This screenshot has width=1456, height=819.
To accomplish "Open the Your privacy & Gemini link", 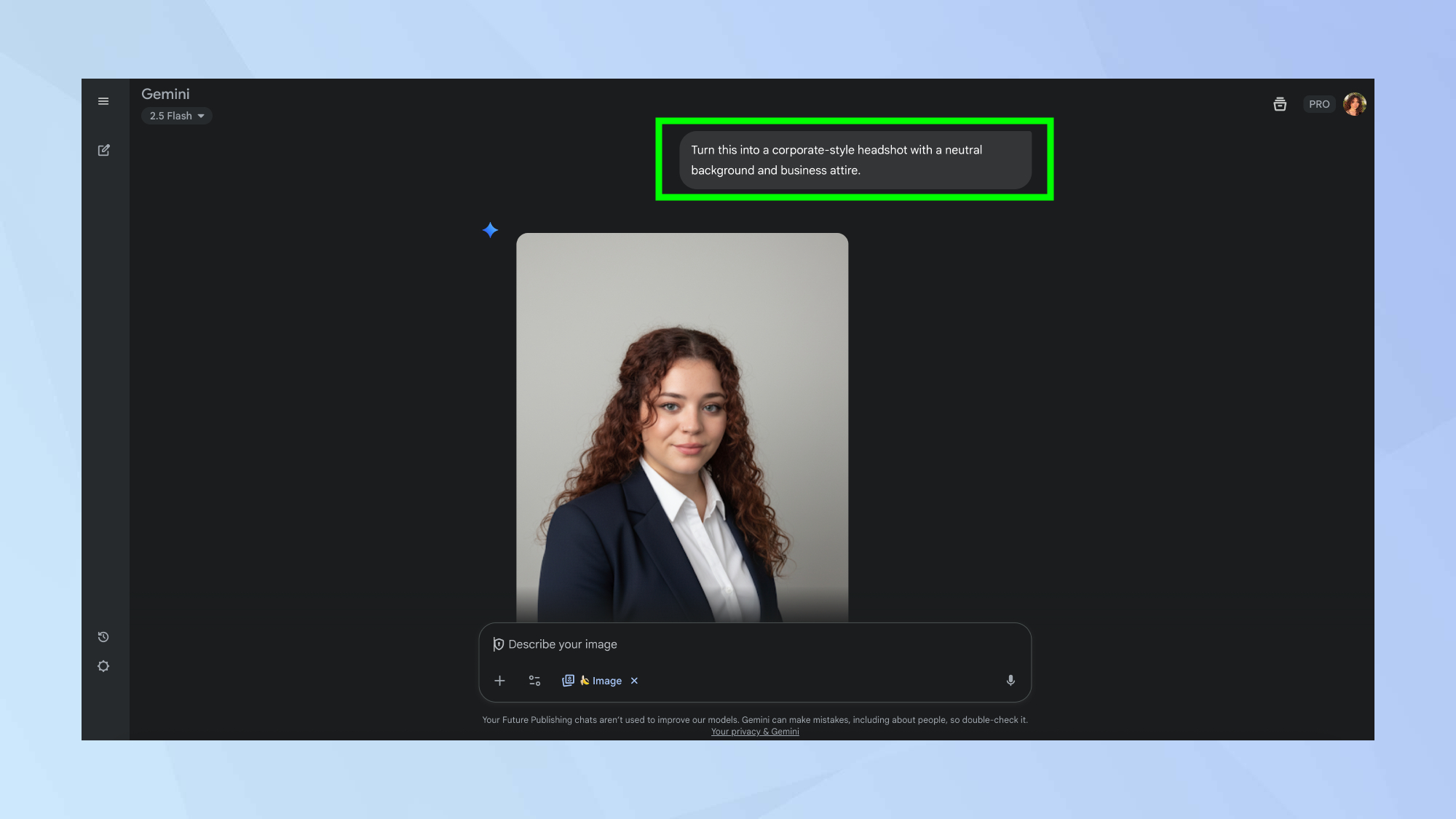I will point(755,731).
